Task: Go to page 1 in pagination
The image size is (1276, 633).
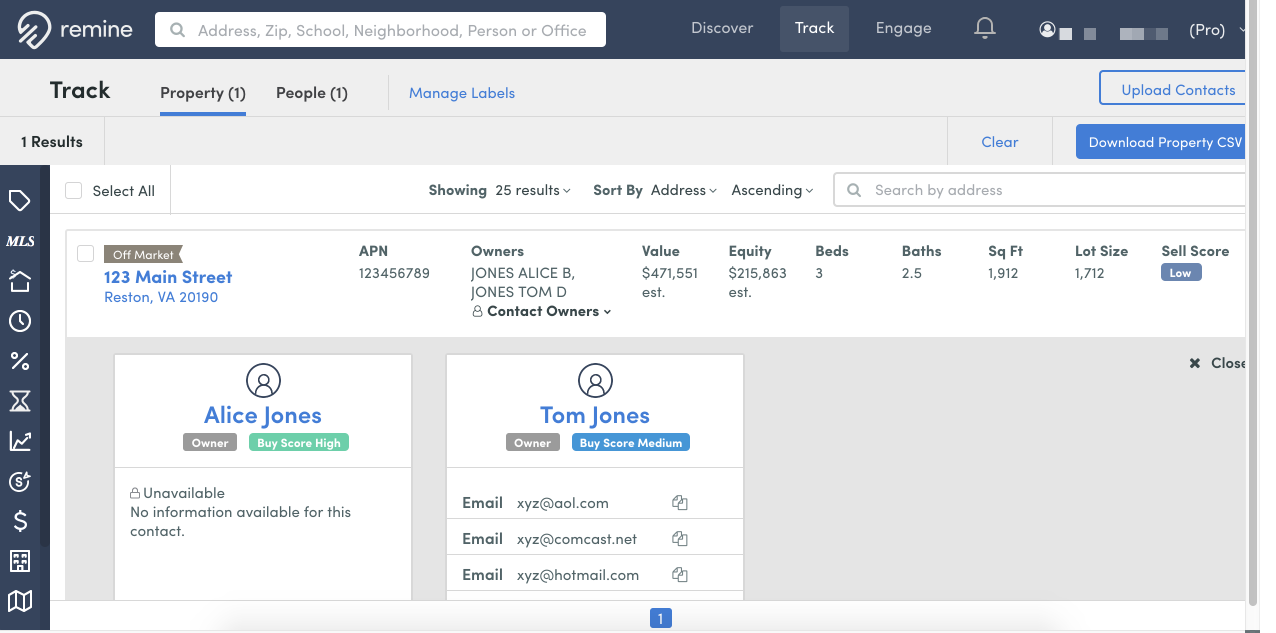Action: pos(660,618)
